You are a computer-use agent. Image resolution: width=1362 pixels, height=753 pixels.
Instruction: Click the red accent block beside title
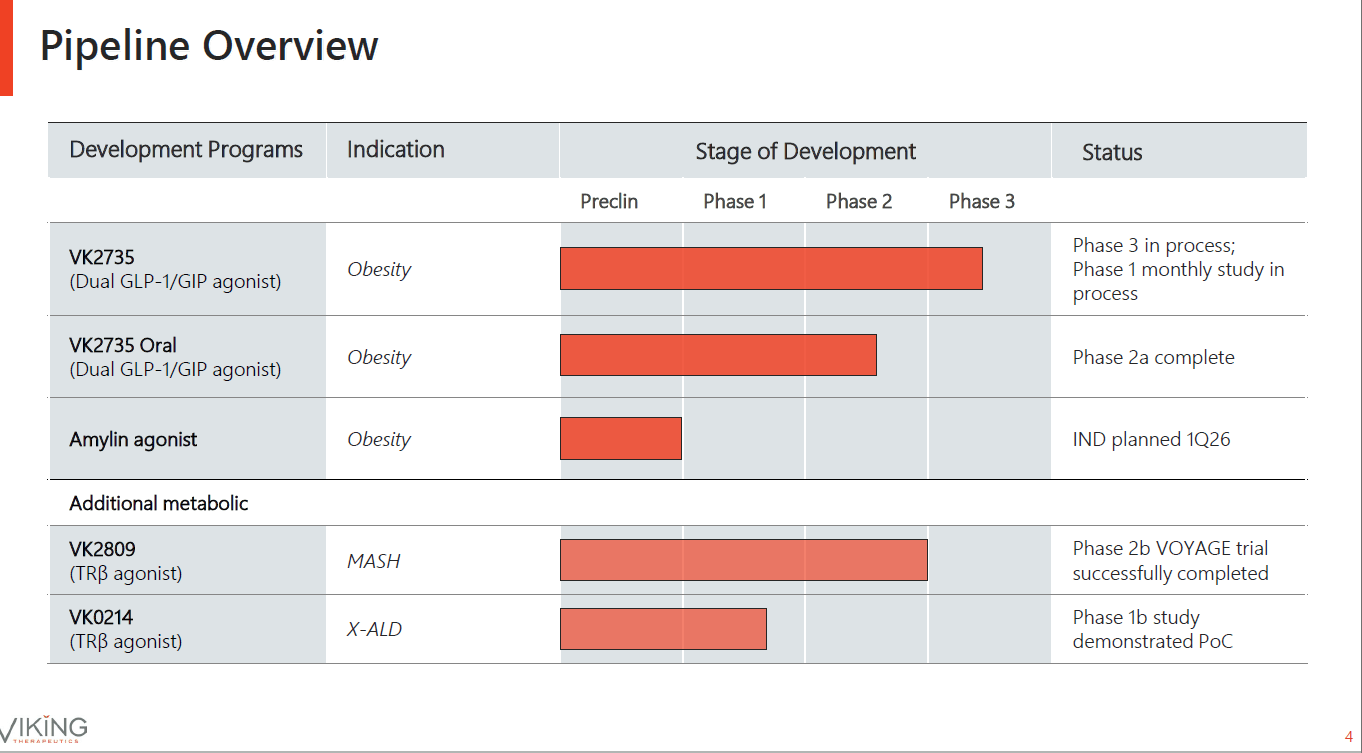6,48
